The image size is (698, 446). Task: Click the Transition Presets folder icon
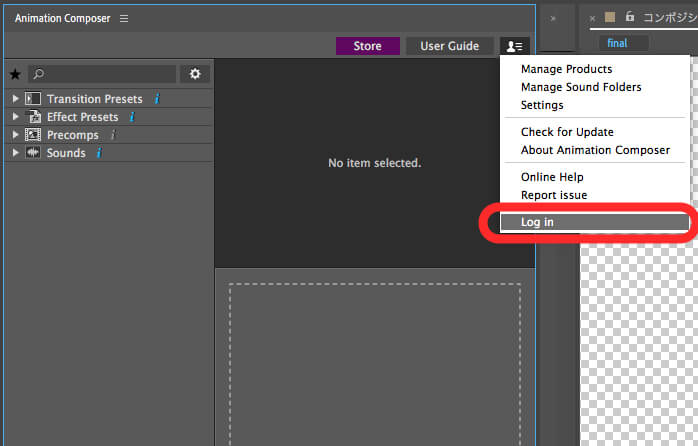coord(32,98)
